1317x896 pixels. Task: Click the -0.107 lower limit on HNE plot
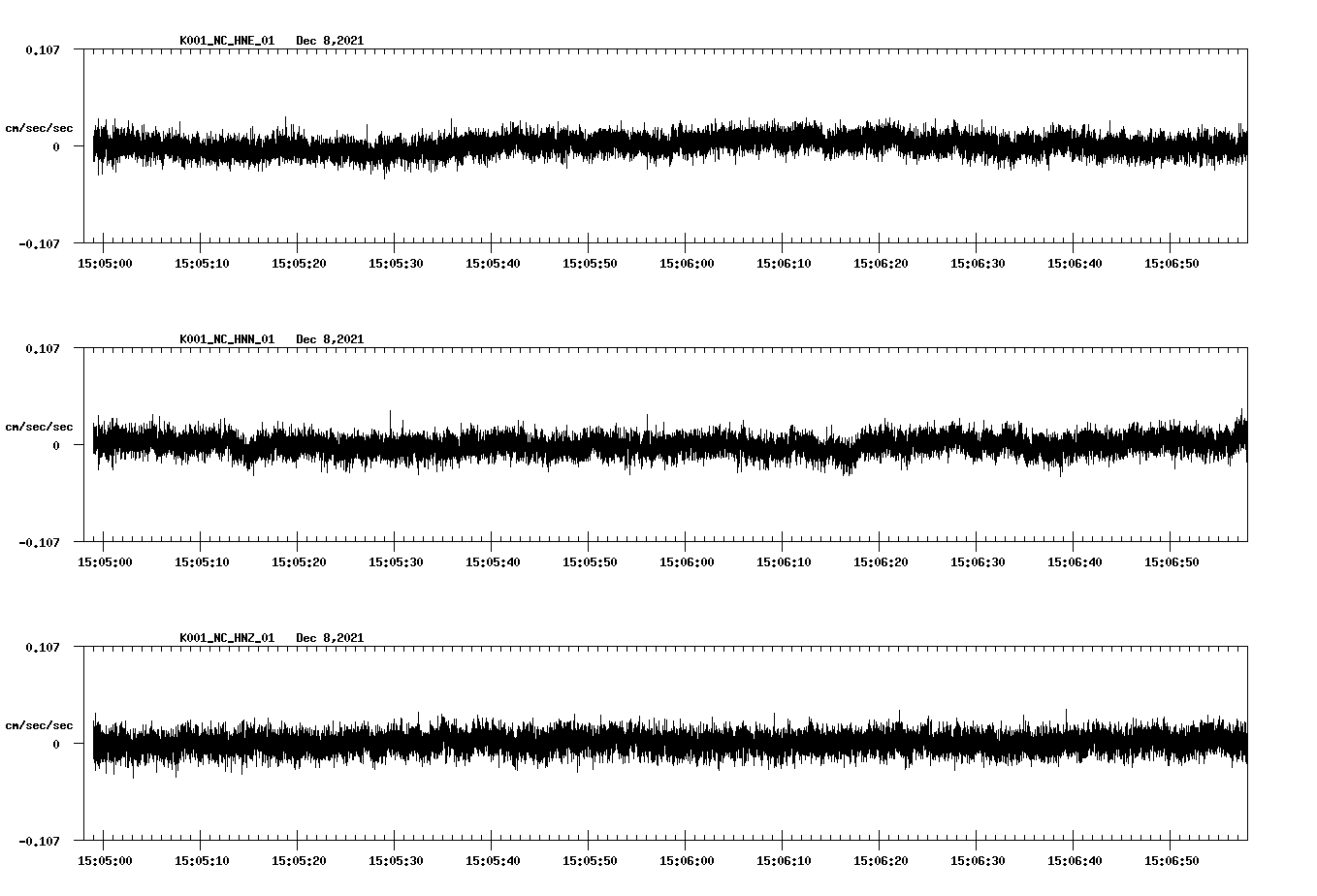(39, 244)
